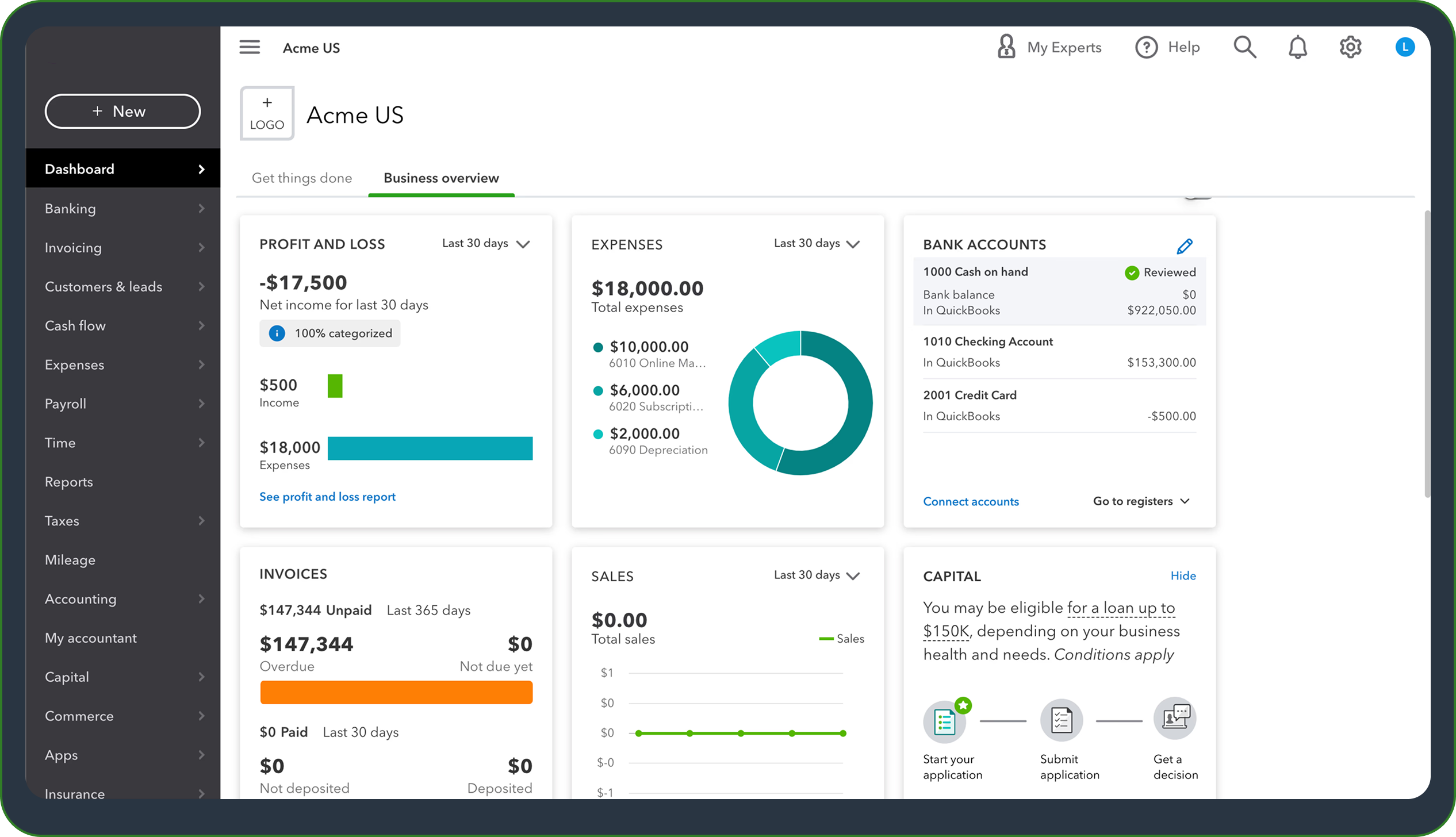Select the Business overview tab
1456x837 pixels.
(x=441, y=178)
